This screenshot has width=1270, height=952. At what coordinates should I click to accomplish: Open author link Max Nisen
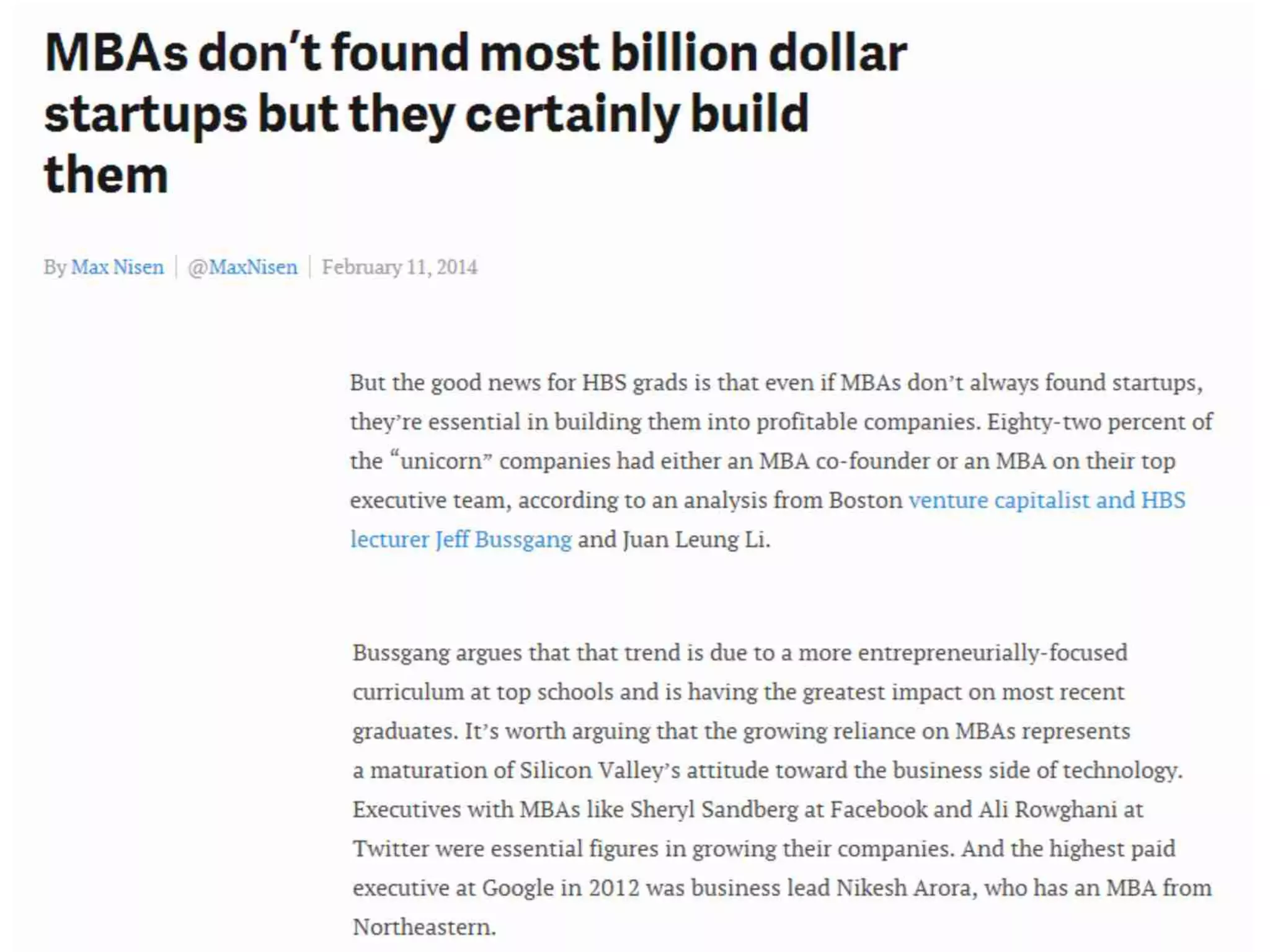[x=117, y=267]
